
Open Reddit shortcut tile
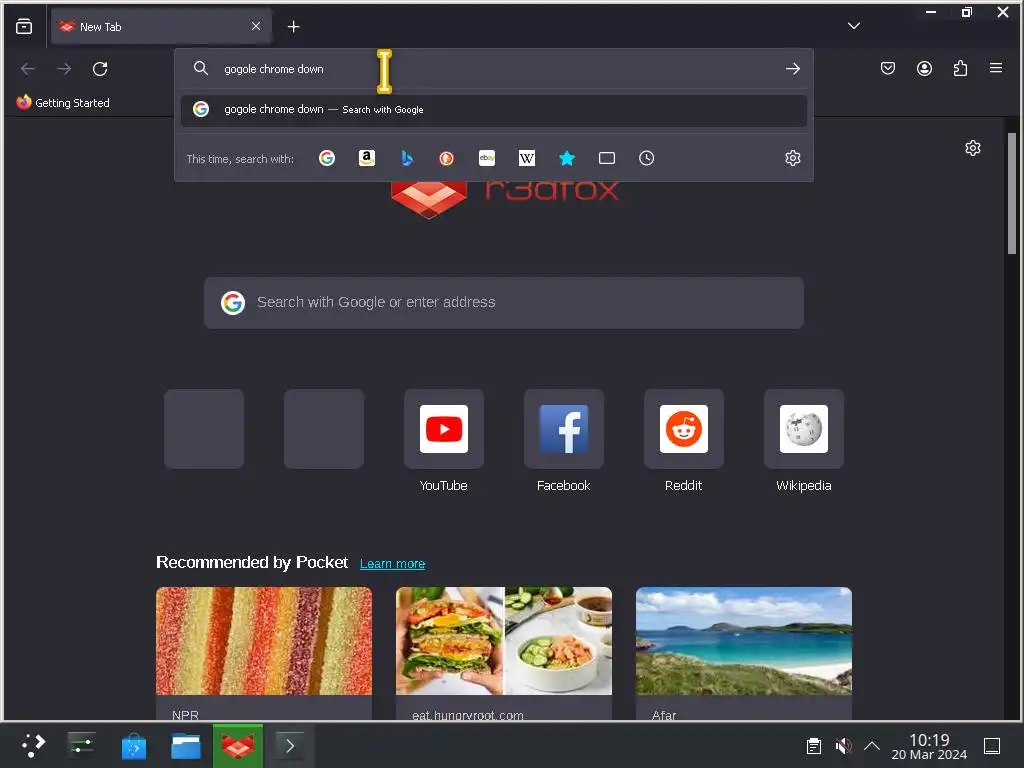[684, 429]
